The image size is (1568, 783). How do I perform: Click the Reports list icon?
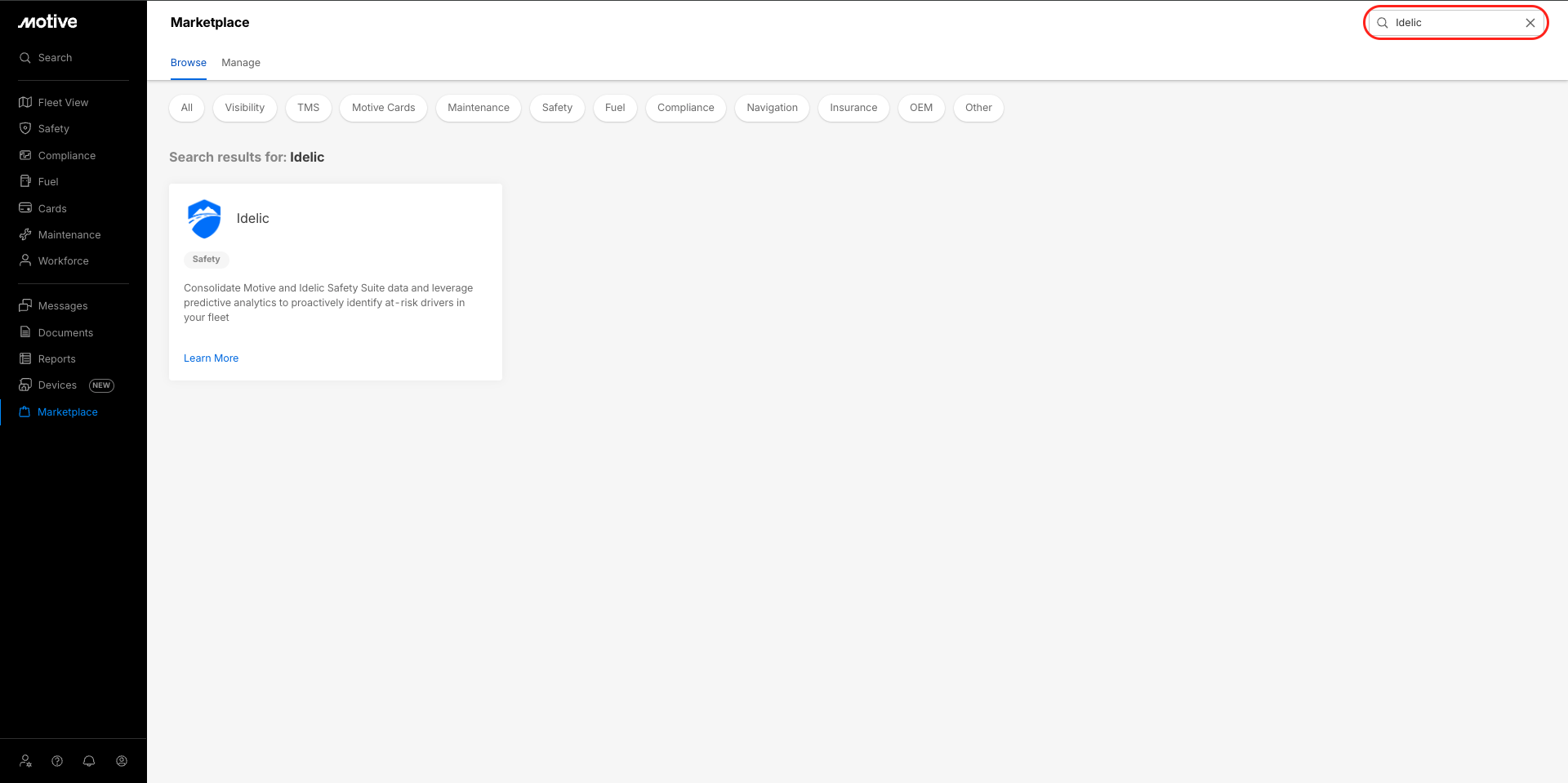click(25, 358)
